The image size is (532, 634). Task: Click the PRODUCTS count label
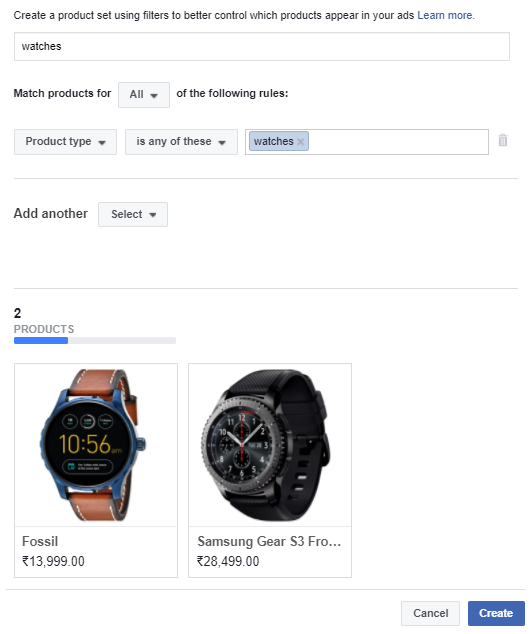pos(44,329)
